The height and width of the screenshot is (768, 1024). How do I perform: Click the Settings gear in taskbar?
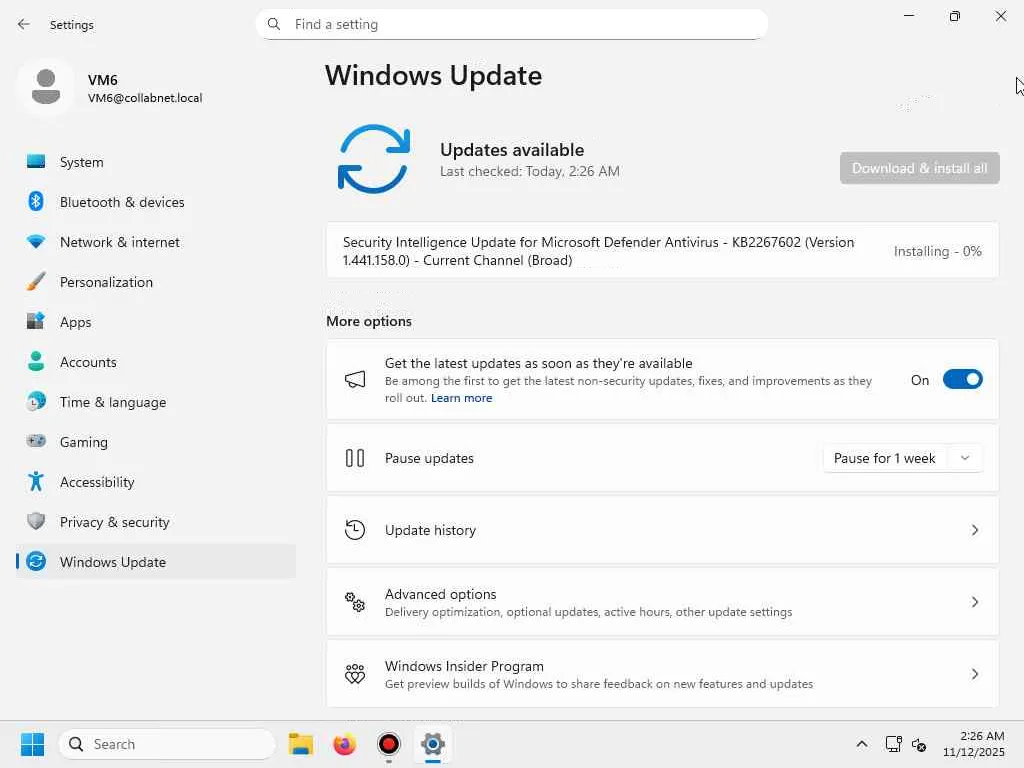click(432, 744)
